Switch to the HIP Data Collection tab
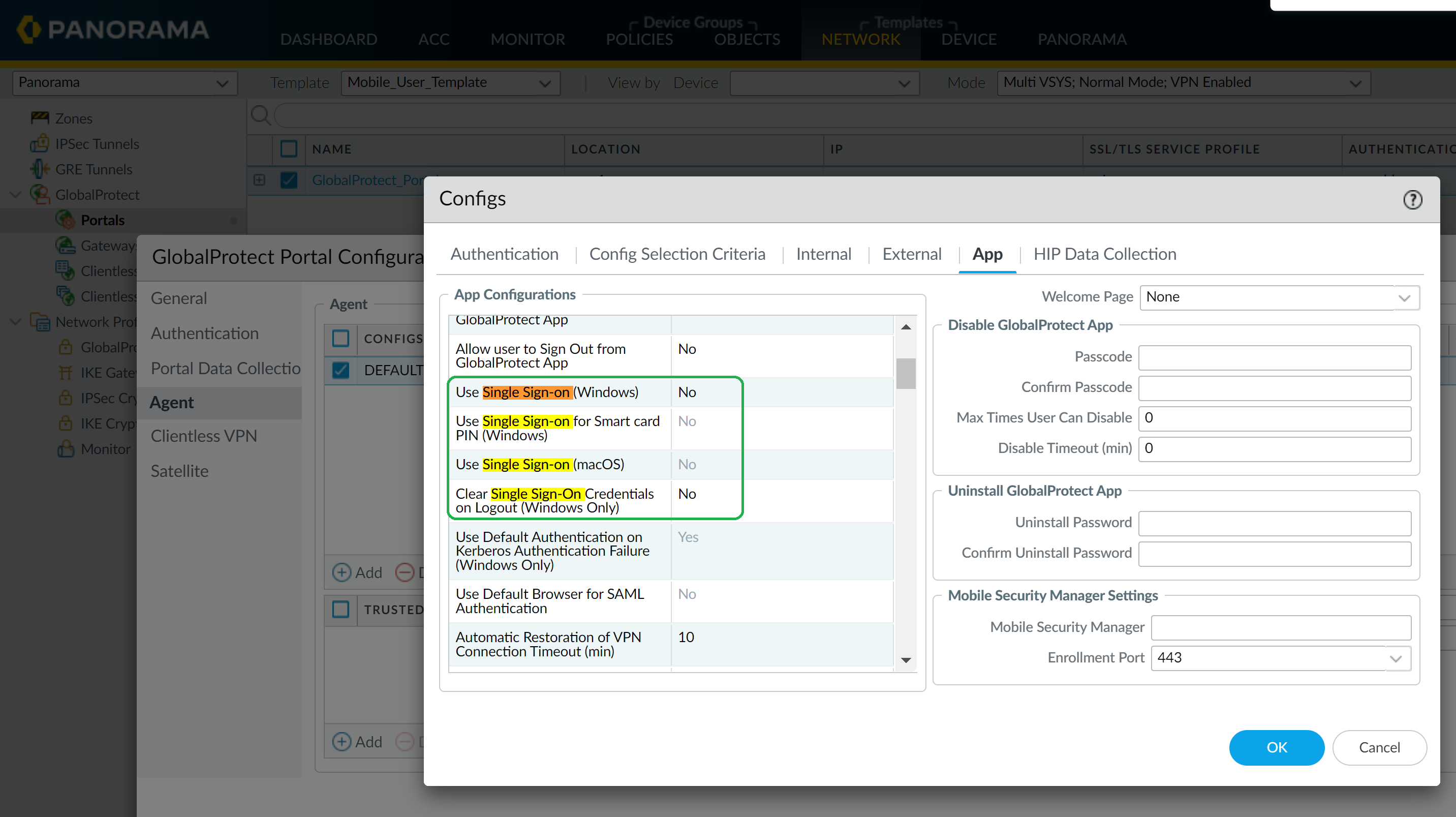Image resolution: width=1456 pixels, height=817 pixels. (1104, 254)
